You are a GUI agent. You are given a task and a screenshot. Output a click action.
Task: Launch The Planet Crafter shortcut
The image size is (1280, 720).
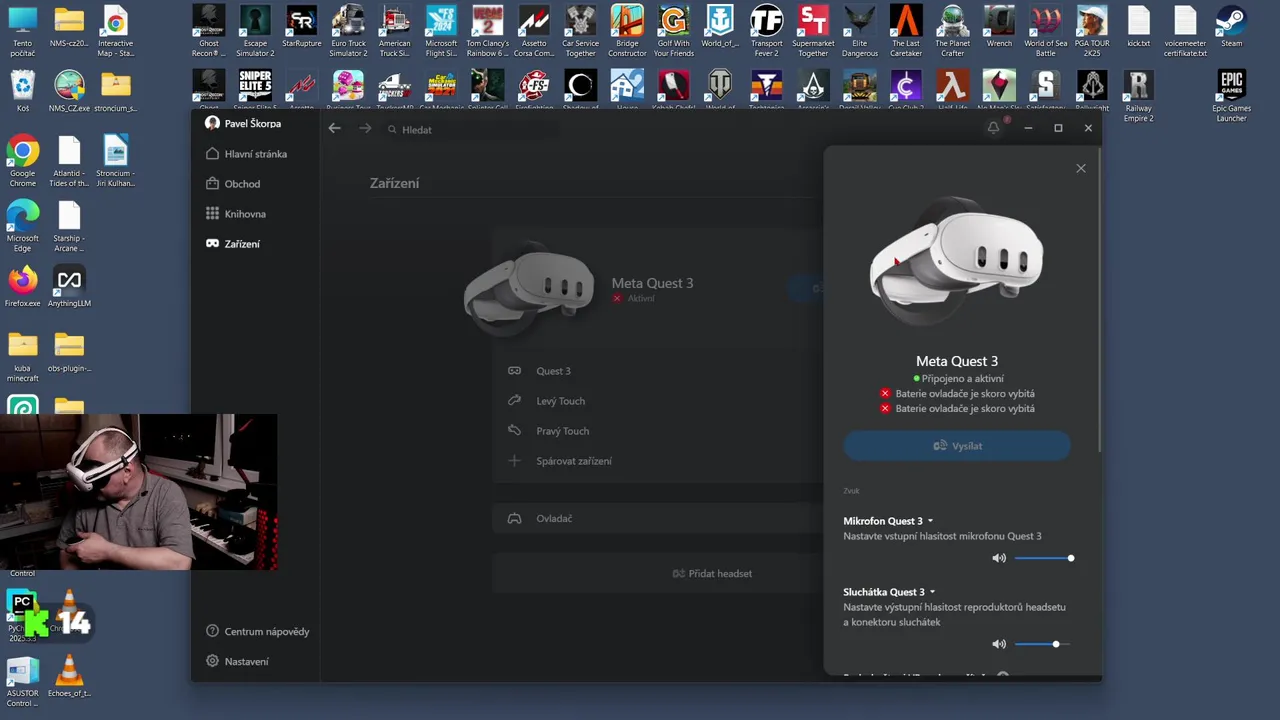pos(952,32)
